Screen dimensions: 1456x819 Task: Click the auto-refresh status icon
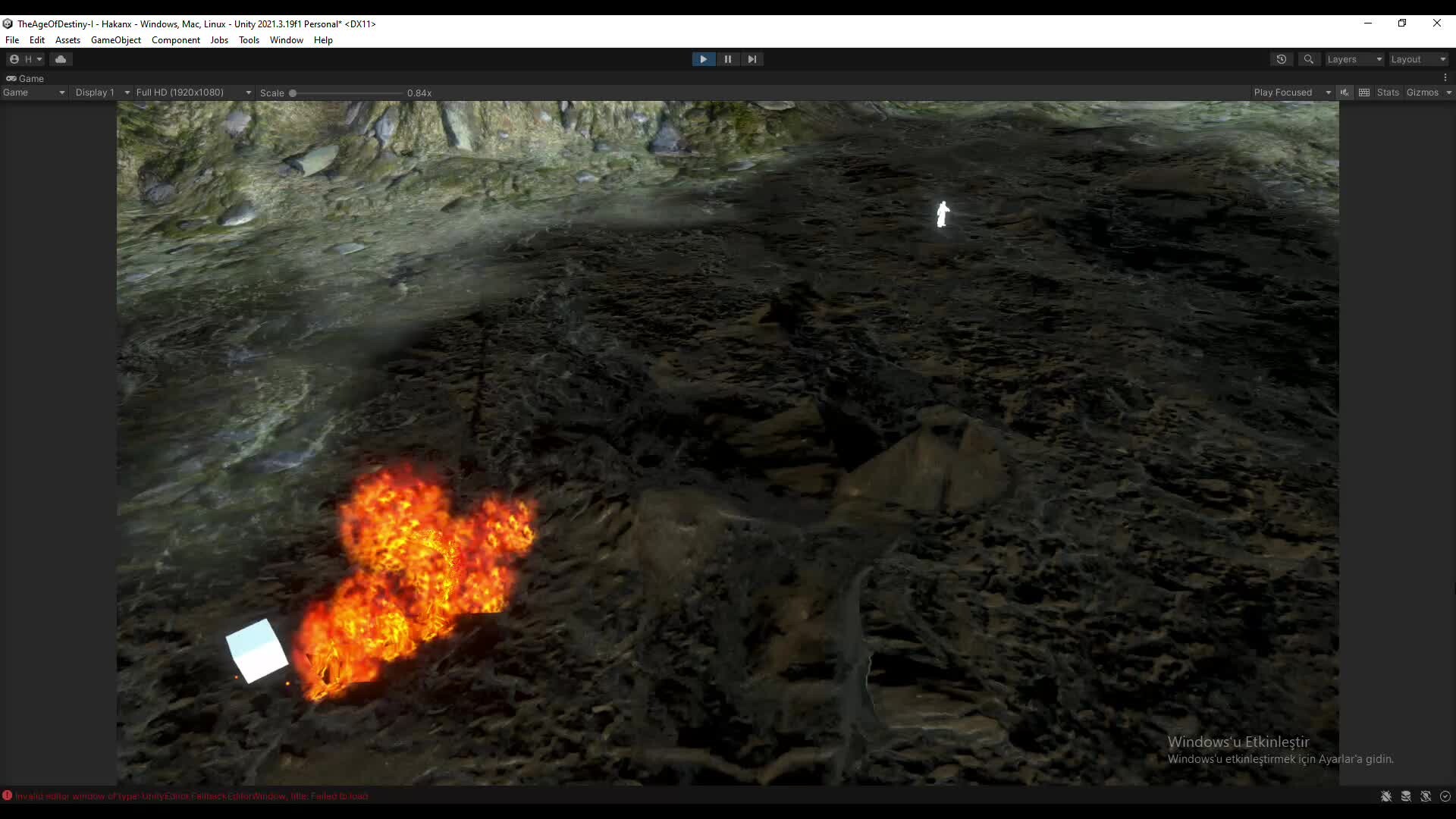[x=1426, y=796]
